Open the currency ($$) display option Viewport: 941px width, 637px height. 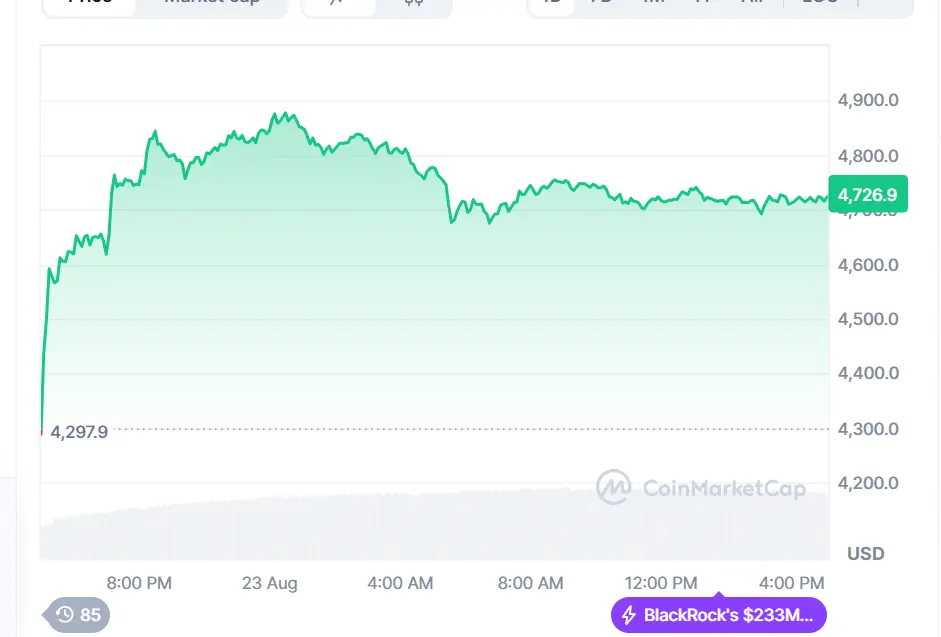coord(414,5)
